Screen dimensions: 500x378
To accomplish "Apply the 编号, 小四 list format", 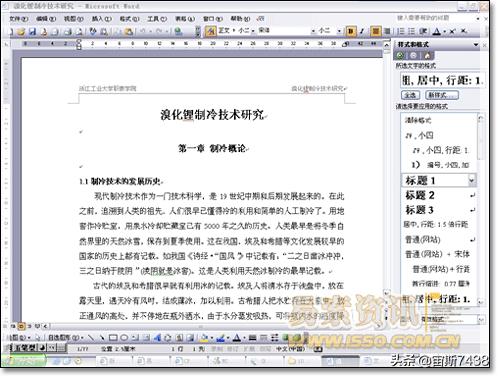I will [440, 165].
